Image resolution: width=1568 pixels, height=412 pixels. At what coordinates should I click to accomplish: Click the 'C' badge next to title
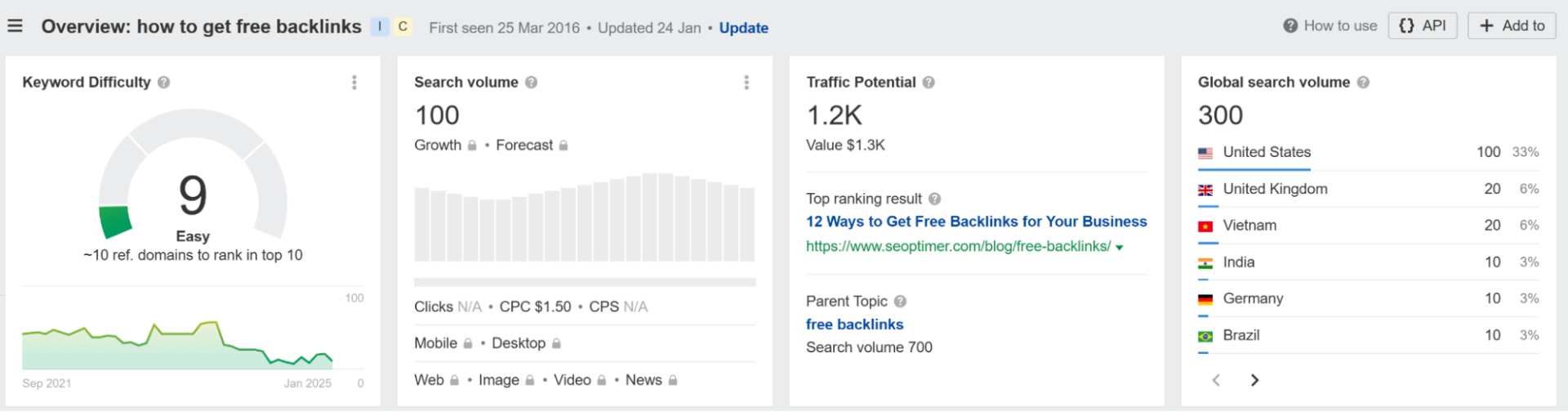[403, 27]
